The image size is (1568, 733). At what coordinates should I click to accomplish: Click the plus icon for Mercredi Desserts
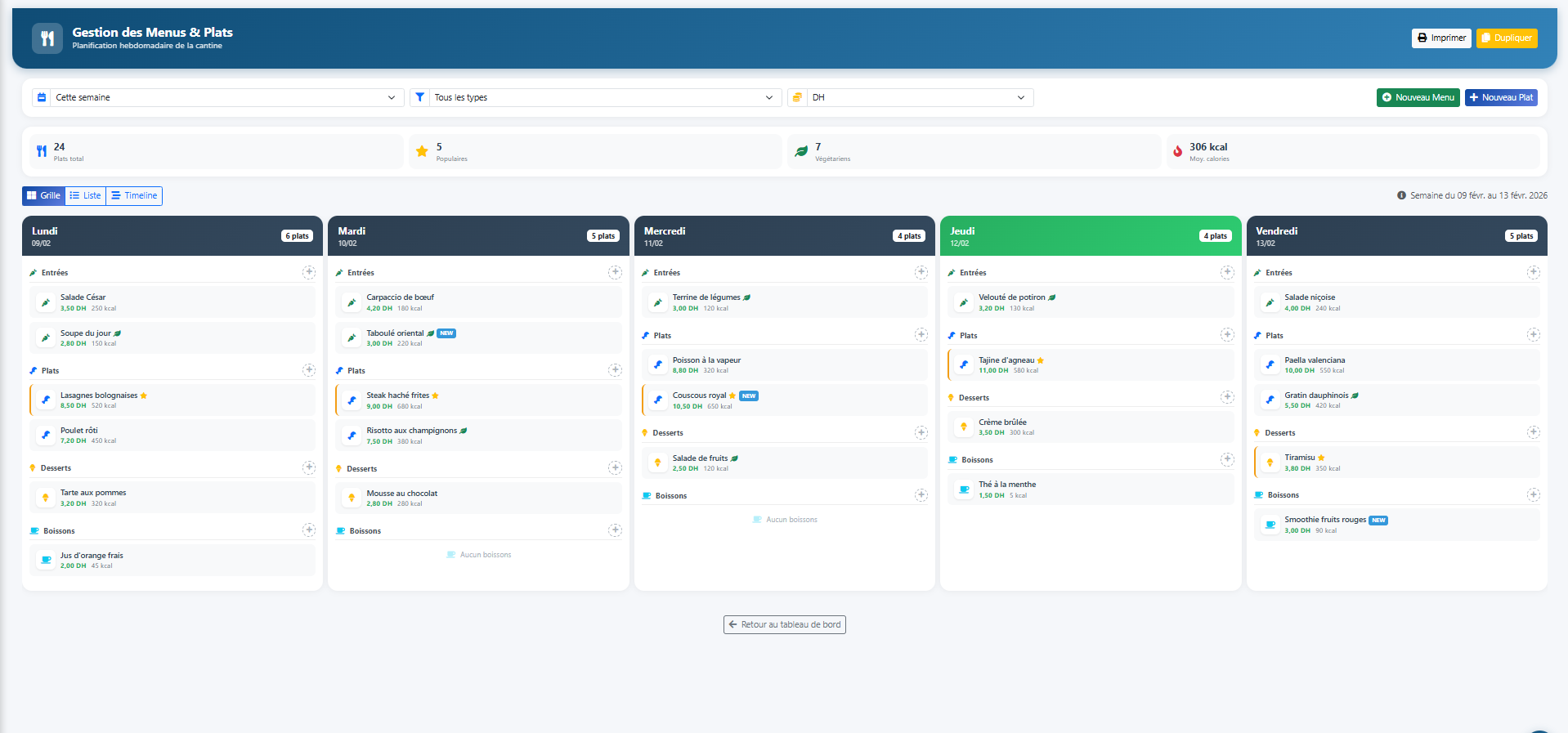pyautogui.click(x=921, y=432)
